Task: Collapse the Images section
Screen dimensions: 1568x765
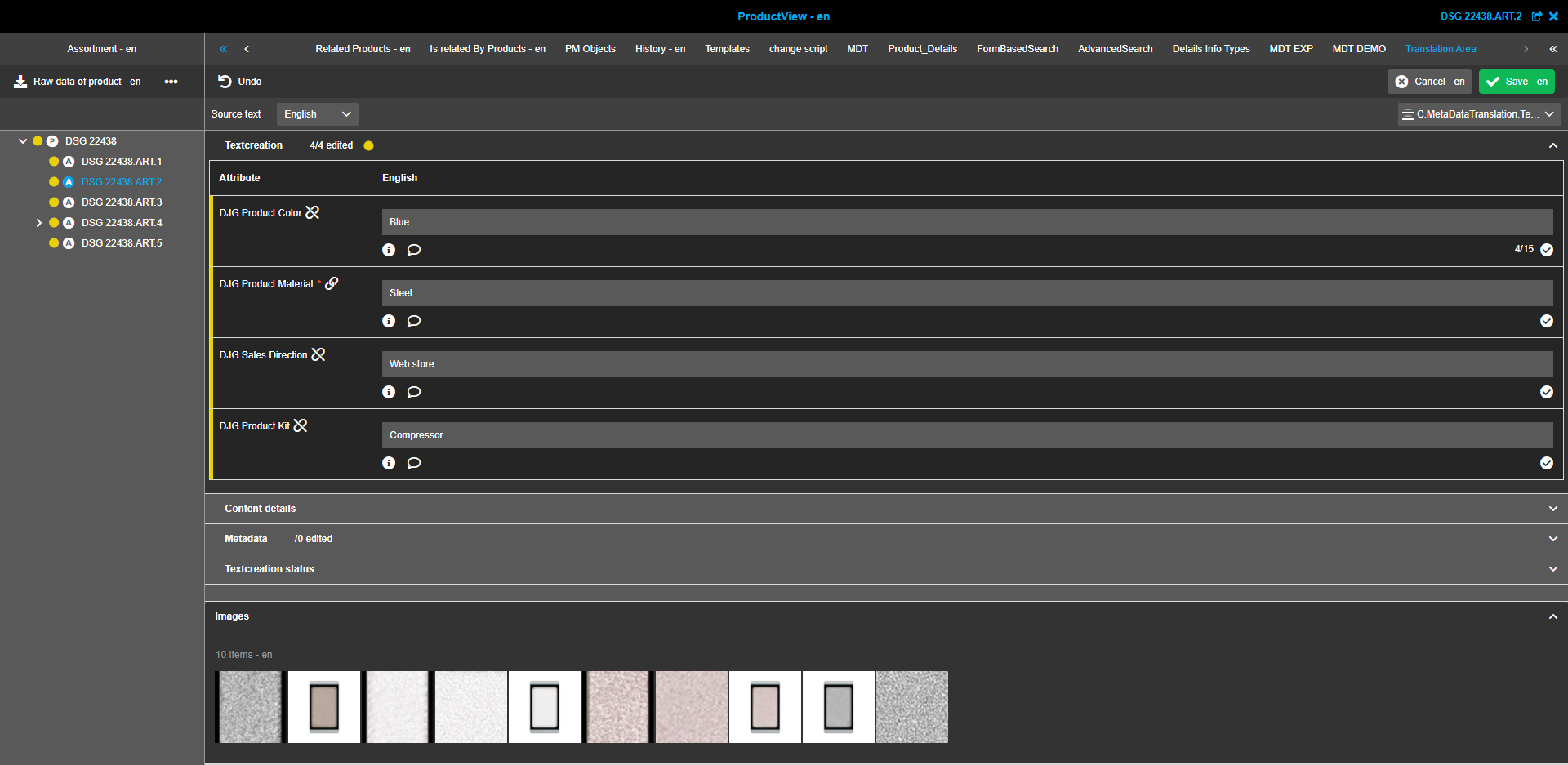Action: click(1552, 616)
